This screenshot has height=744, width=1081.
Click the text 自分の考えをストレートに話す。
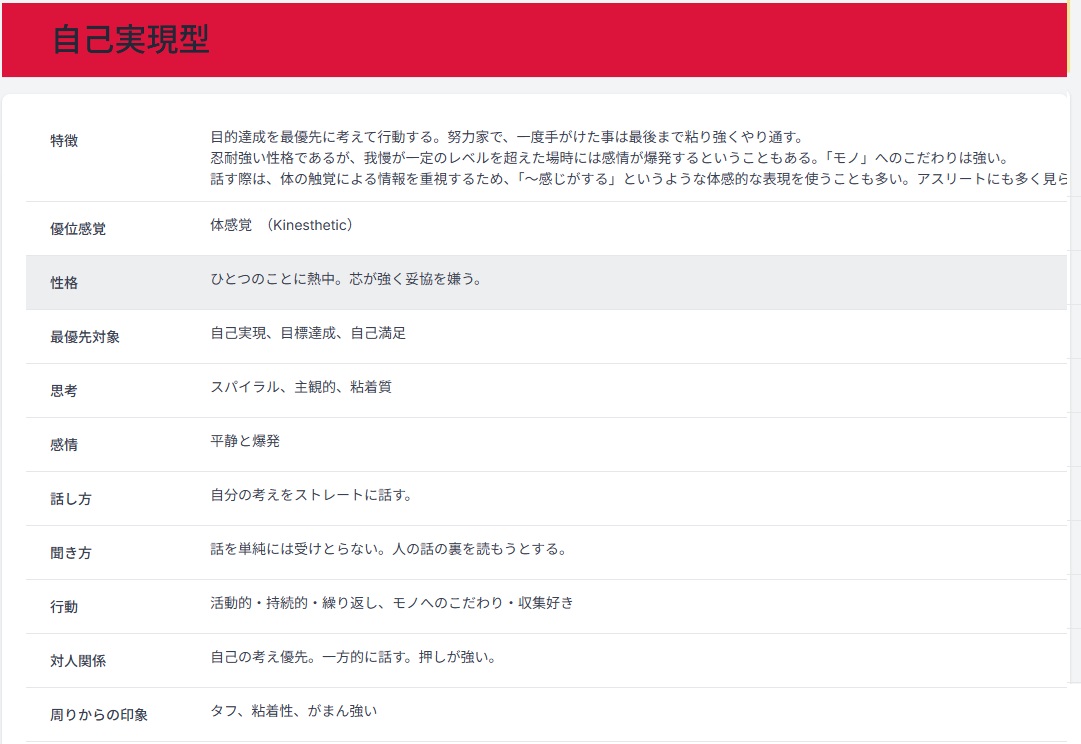(x=311, y=495)
